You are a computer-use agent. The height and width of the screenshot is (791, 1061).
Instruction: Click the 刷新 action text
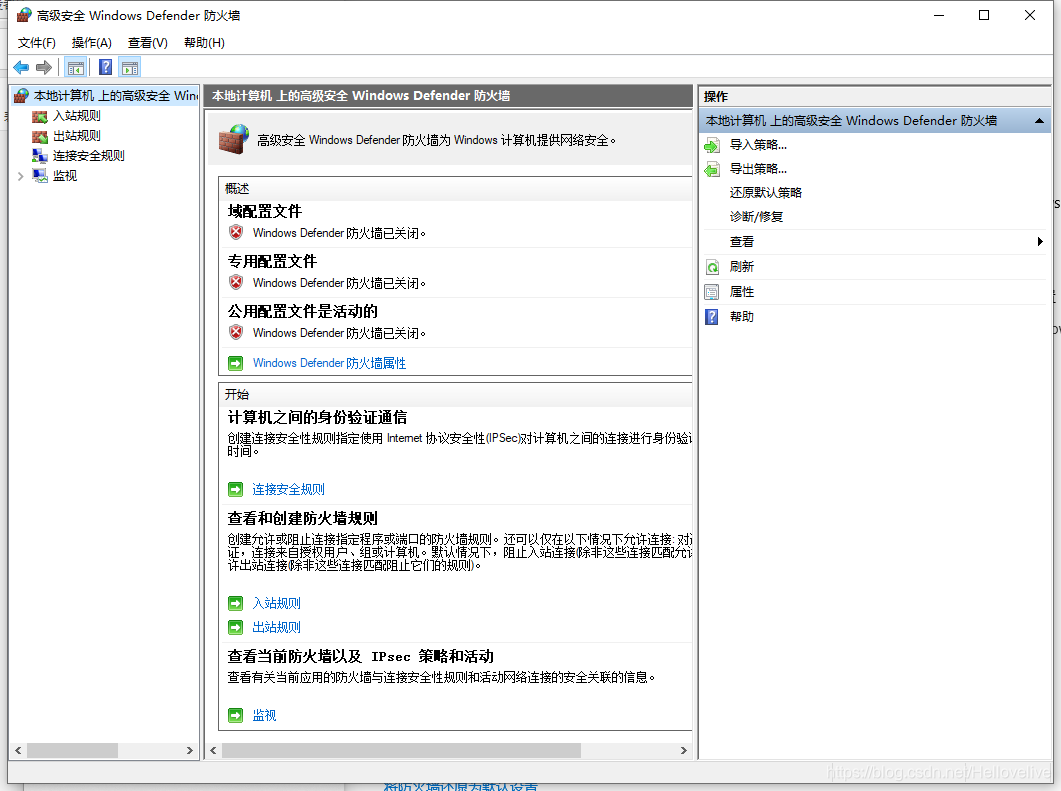coord(742,267)
